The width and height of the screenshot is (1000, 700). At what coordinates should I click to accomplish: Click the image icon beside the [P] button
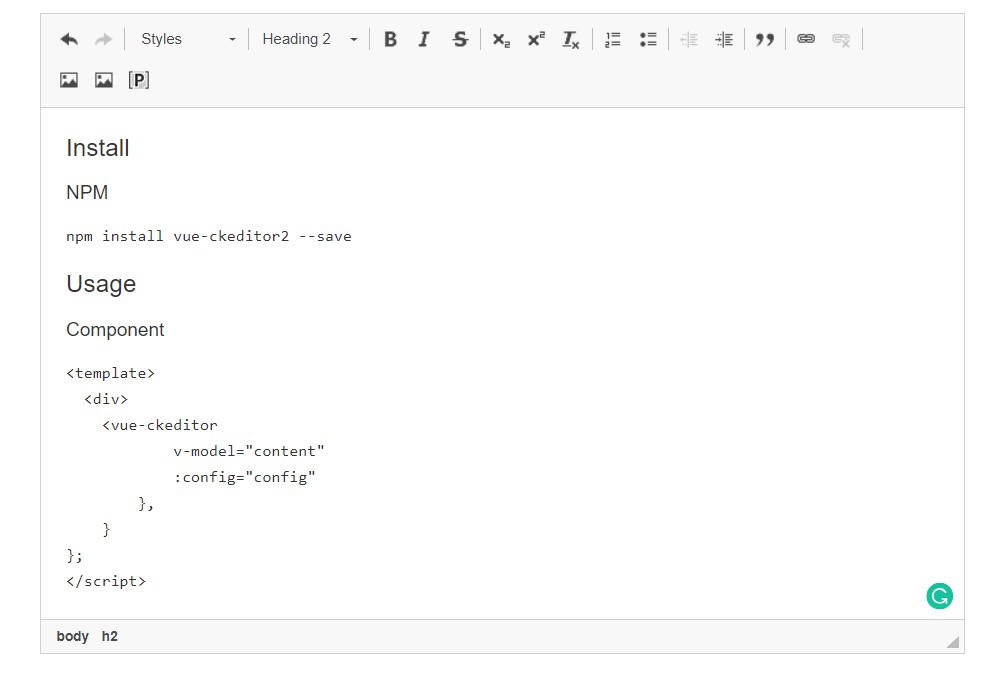104,80
